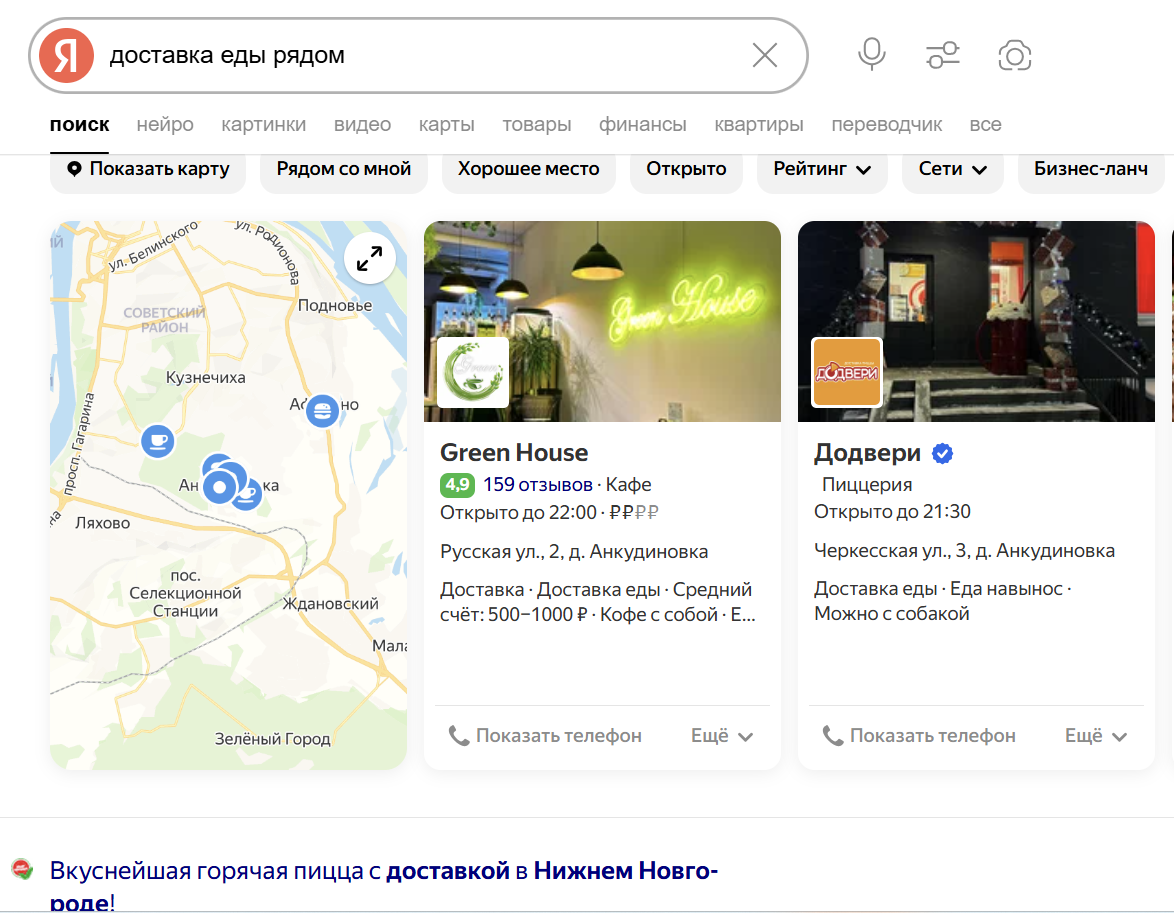Open the Green House title link
The image size is (1174, 913).
514,452
